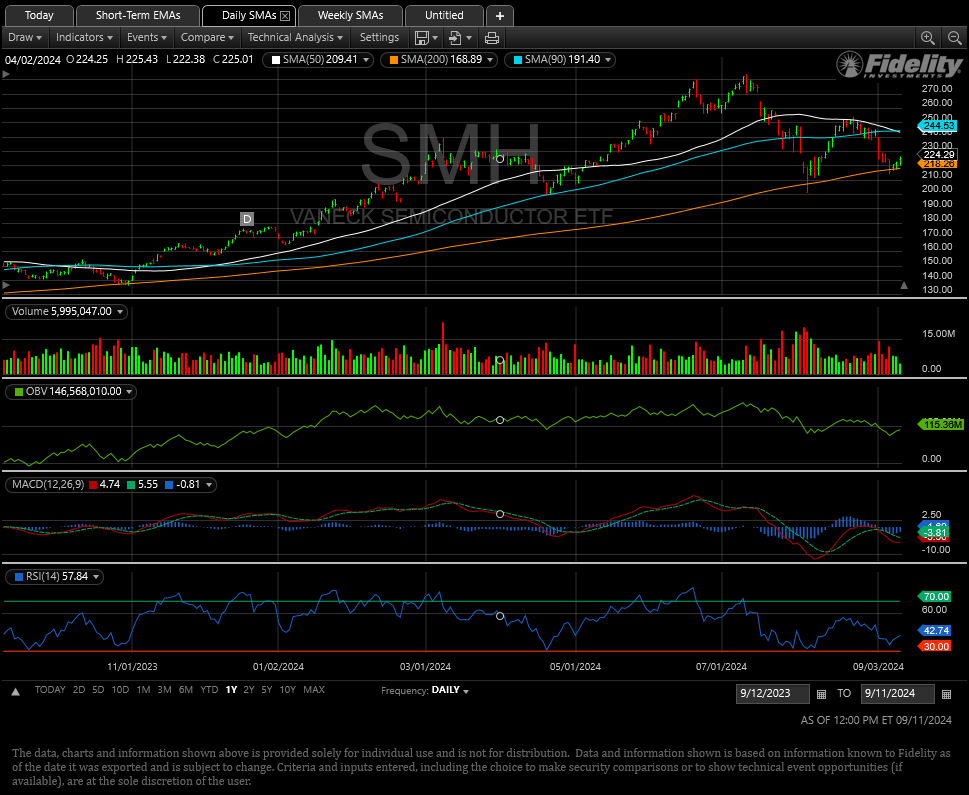Click the export chart icon
Viewport: 969px width, 795px height.
[455, 38]
